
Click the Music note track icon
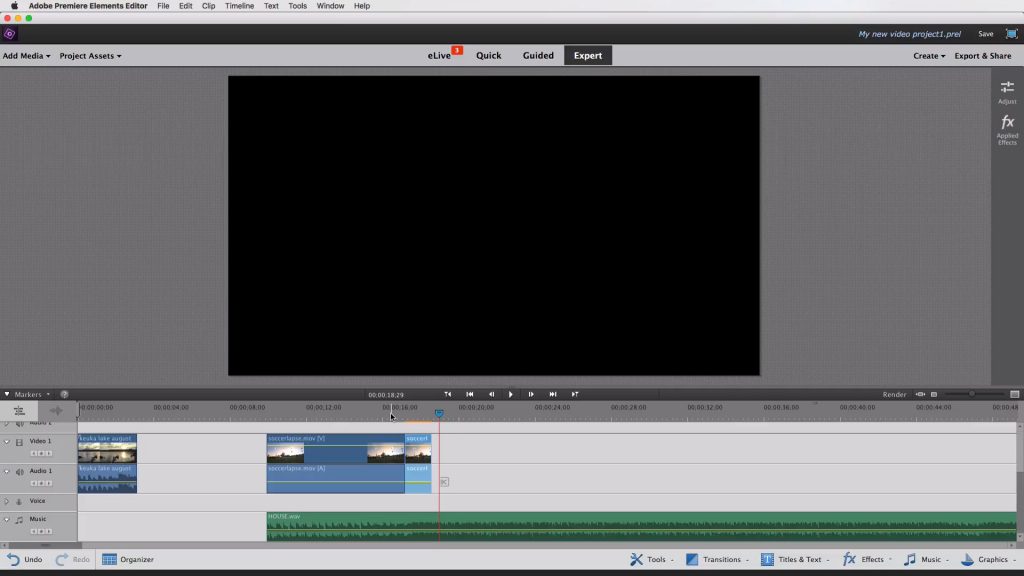[x=20, y=520]
